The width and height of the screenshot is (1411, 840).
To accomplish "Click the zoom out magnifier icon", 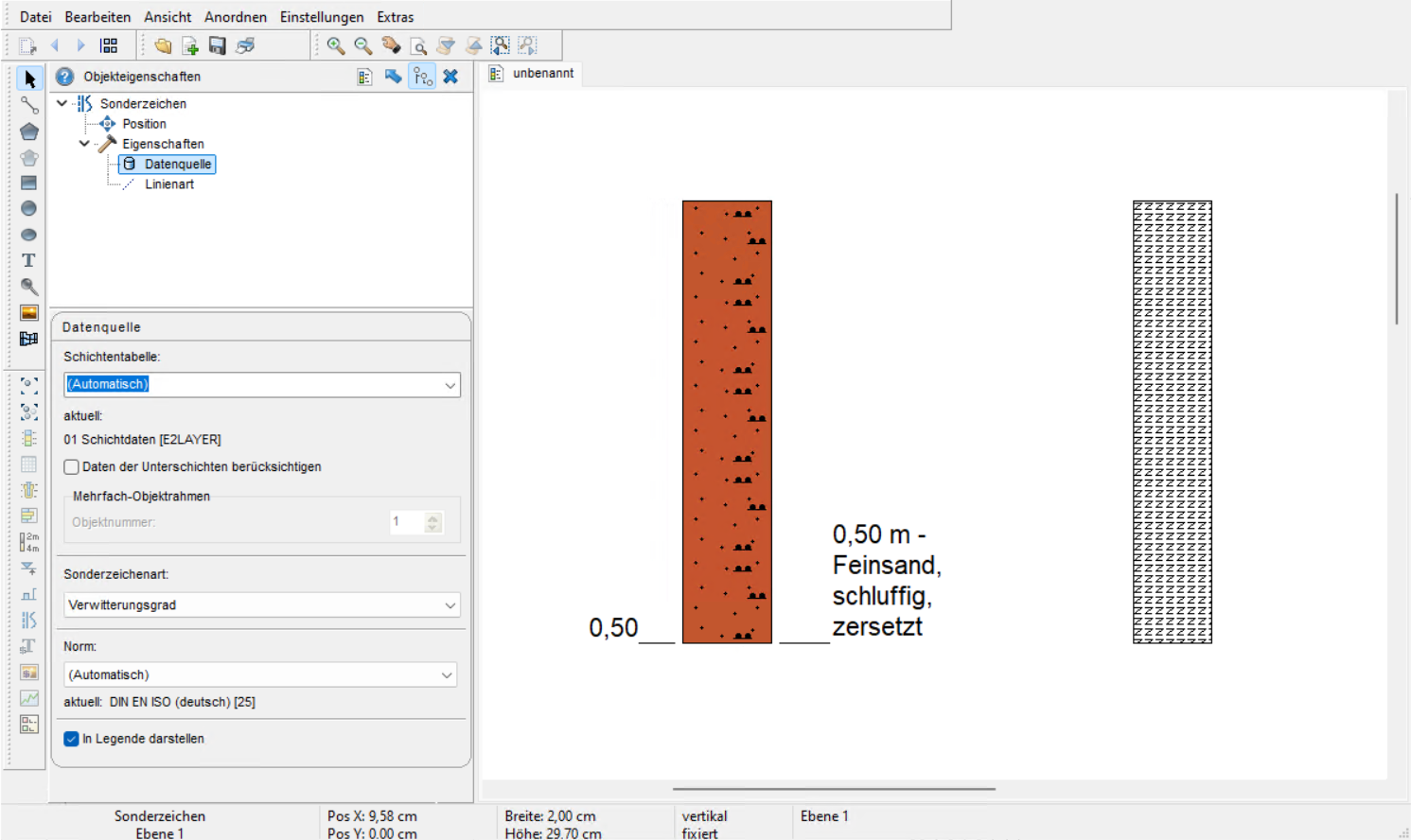I will (363, 45).
